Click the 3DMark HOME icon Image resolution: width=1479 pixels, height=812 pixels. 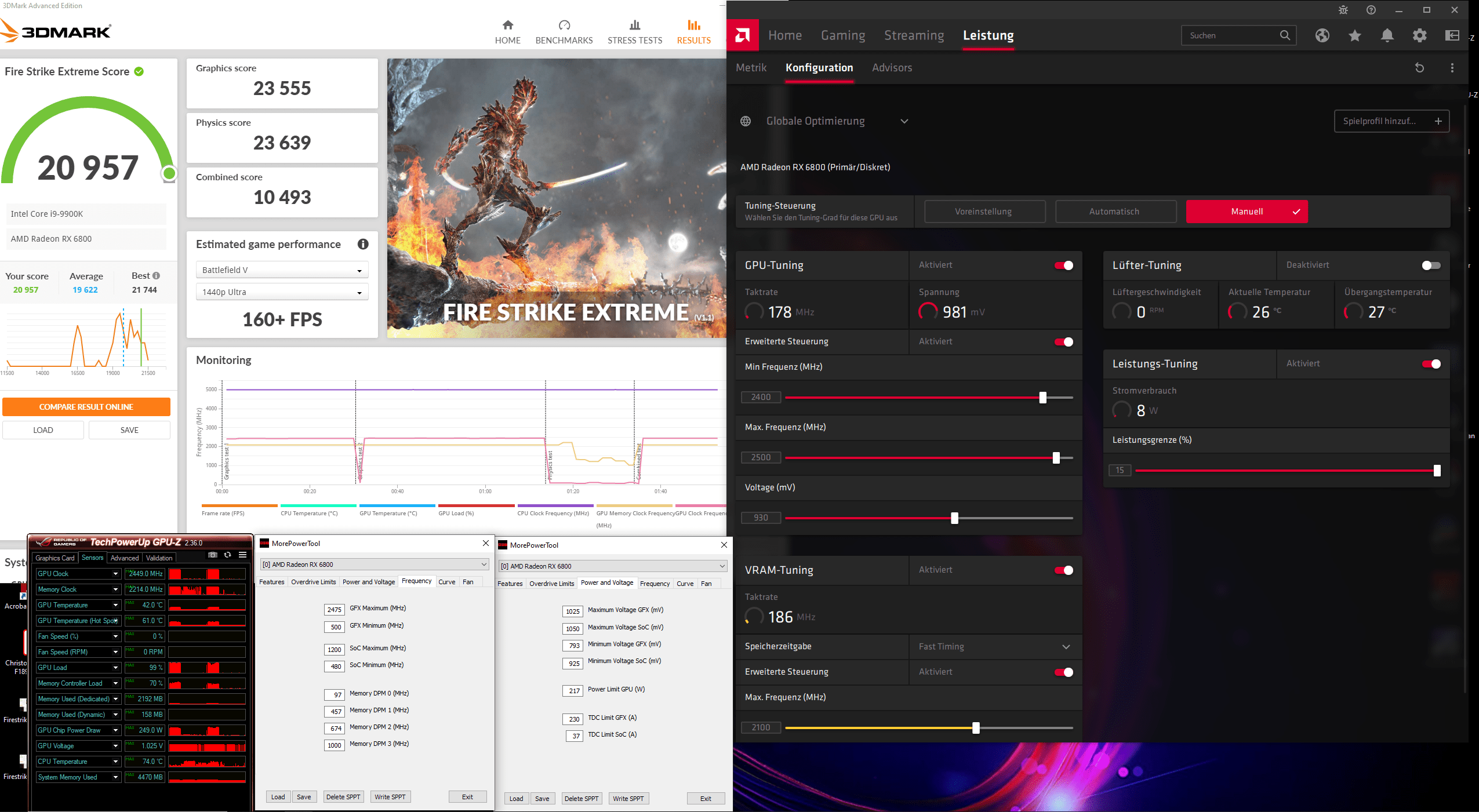pos(508,25)
